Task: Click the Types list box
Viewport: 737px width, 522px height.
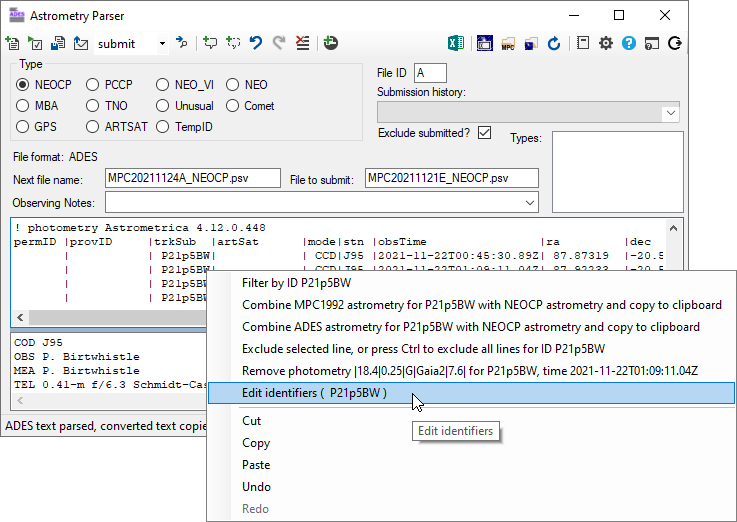Action: (618, 172)
